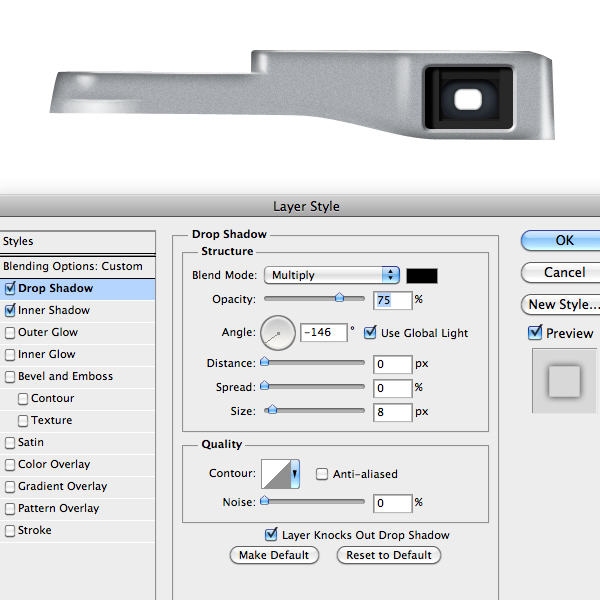Click the New Style button
The width and height of the screenshot is (600, 600).
pyautogui.click(x=561, y=305)
